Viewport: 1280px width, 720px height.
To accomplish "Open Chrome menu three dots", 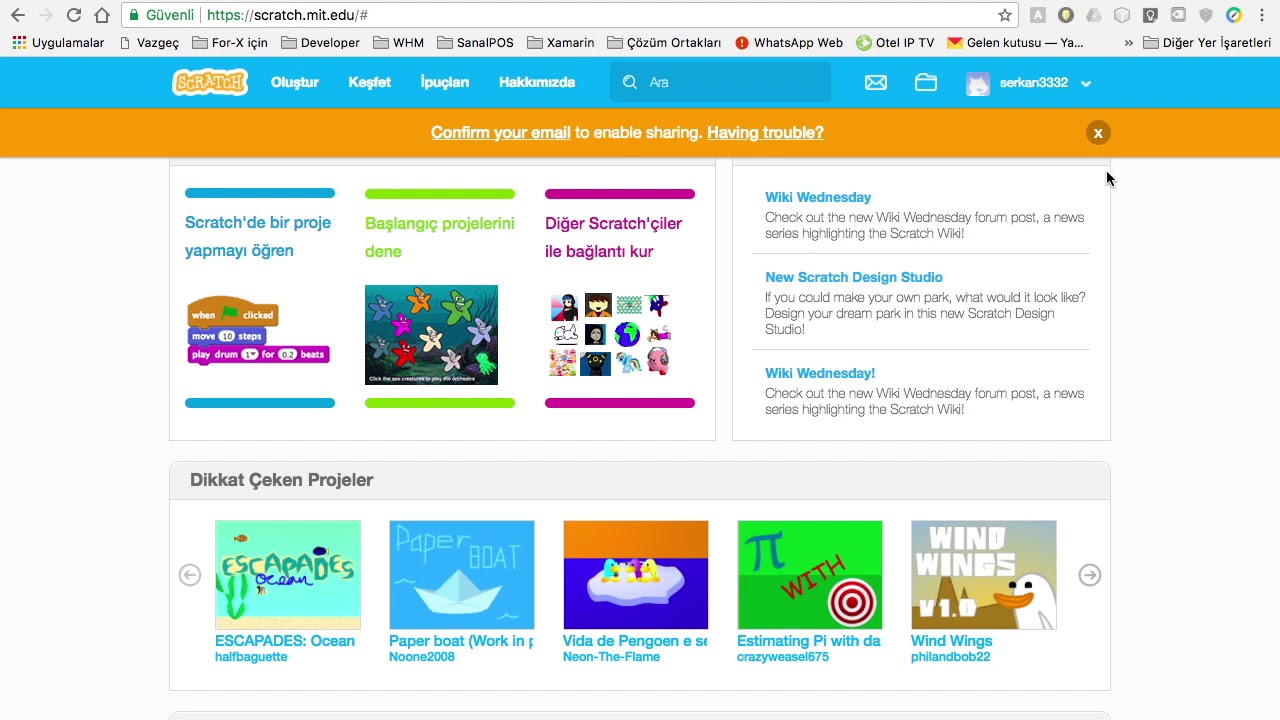I will (1262, 15).
